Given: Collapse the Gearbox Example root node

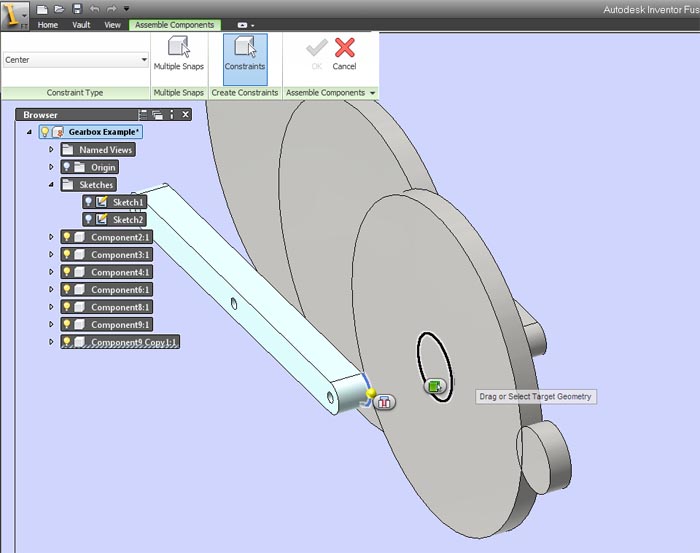Looking at the screenshot, I should [29, 132].
